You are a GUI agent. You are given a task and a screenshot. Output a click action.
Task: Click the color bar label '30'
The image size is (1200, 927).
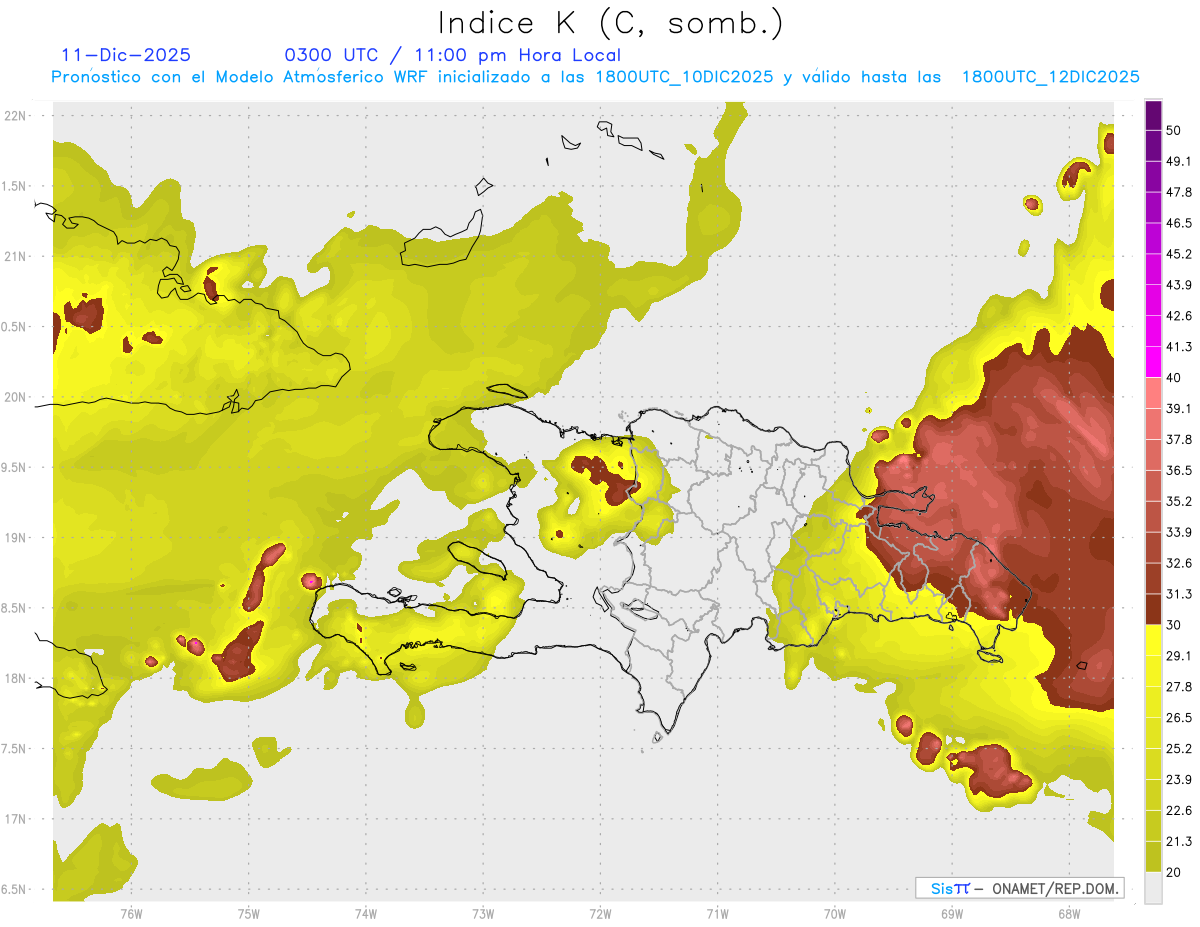1174,625
